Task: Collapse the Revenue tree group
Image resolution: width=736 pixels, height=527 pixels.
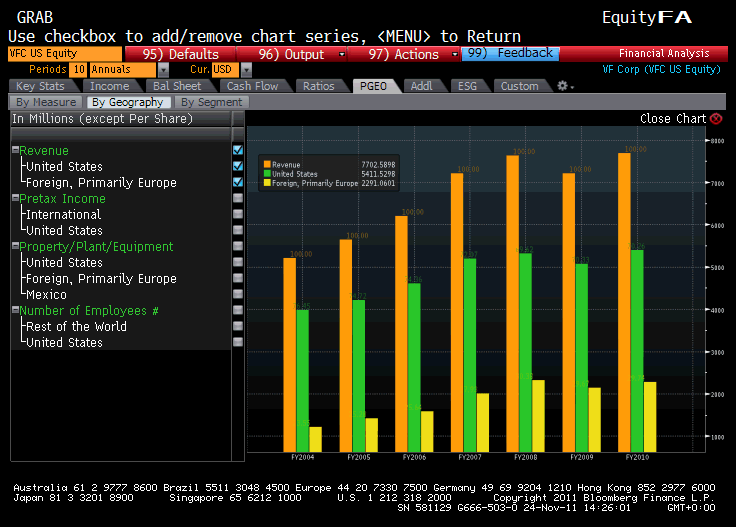Action: (x=16, y=151)
